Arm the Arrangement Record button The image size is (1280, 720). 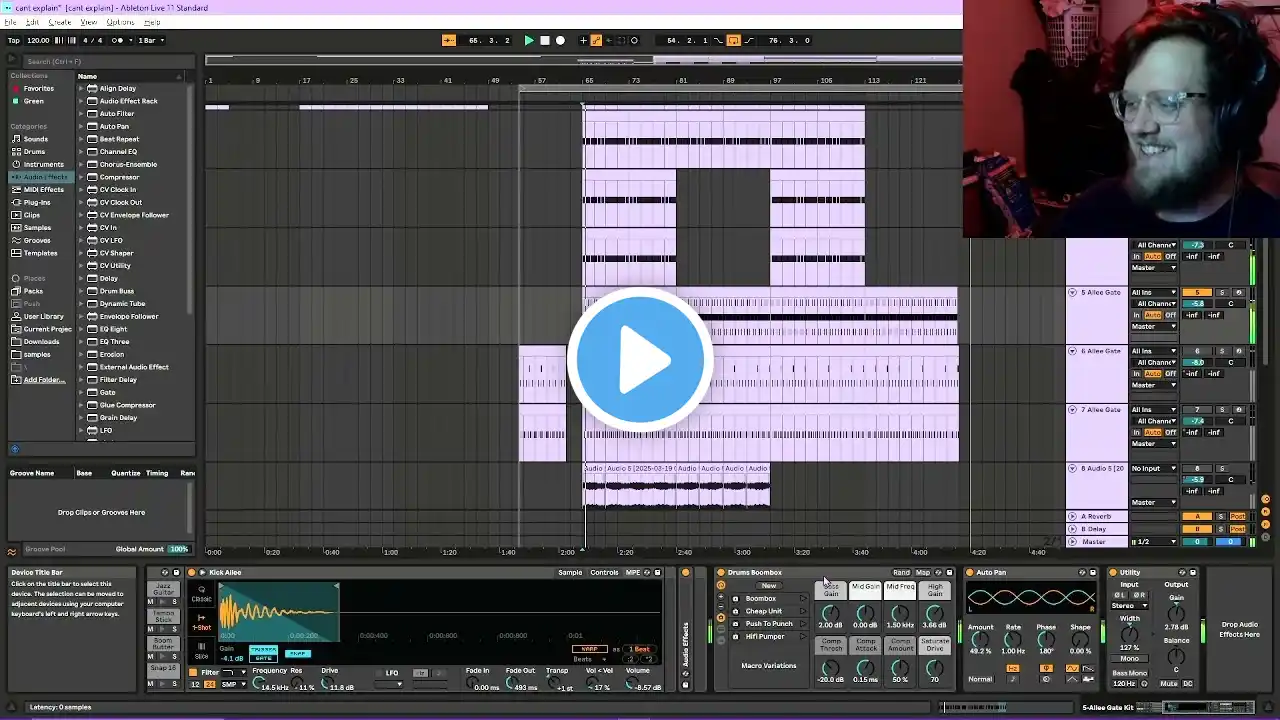click(x=560, y=40)
